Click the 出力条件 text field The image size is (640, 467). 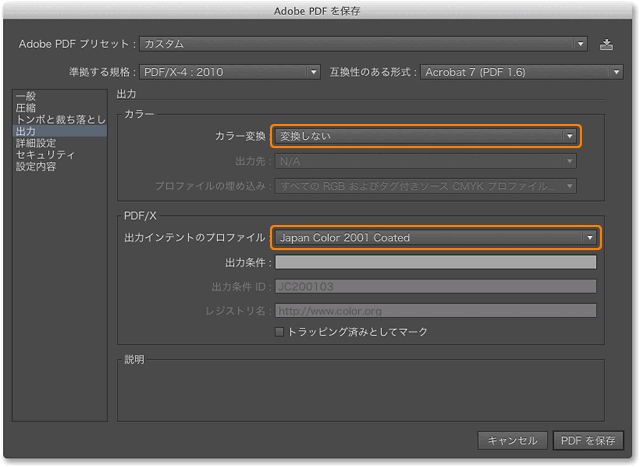pyautogui.click(x=435, y=262)
